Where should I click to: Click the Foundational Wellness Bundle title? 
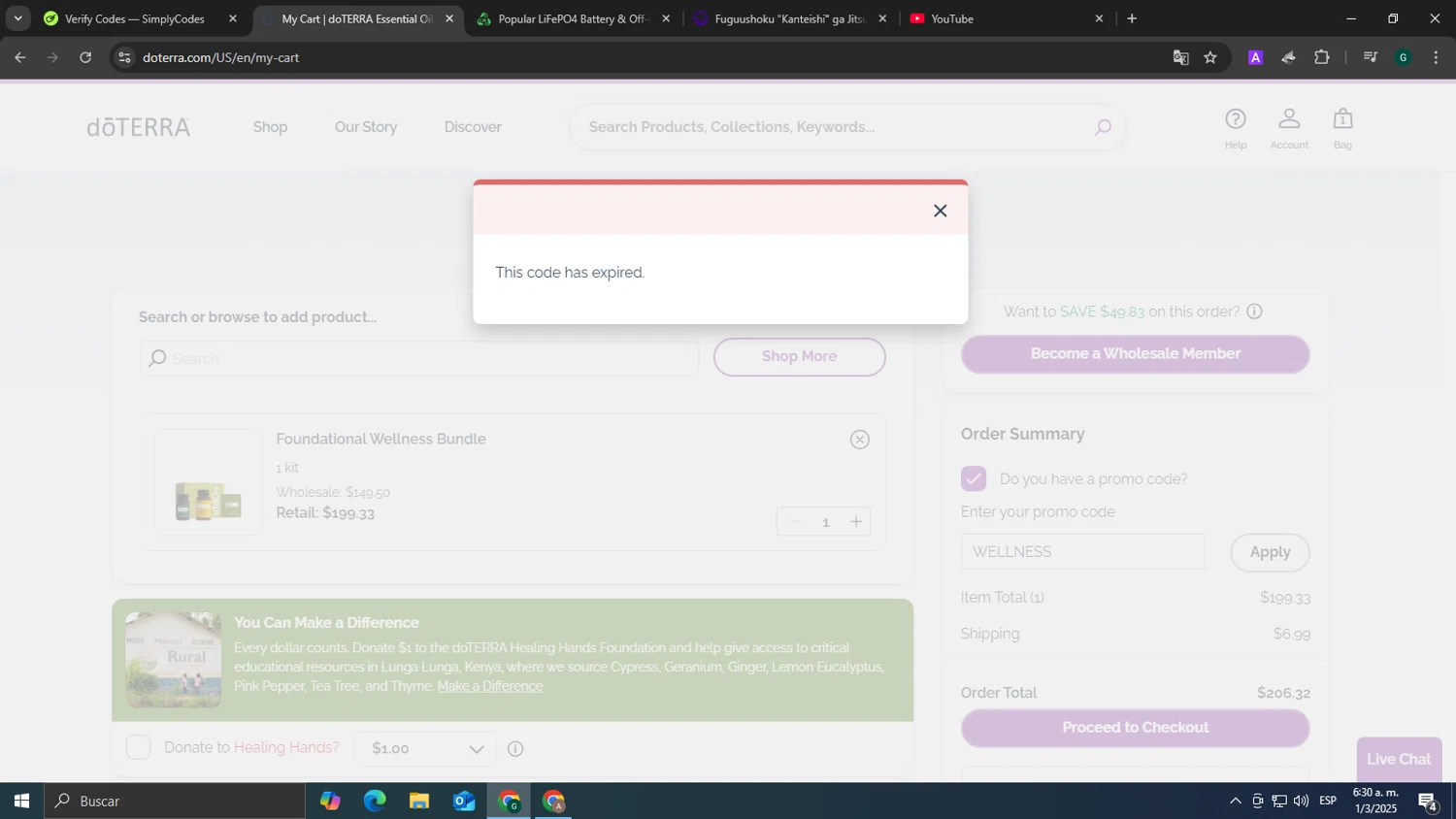(x=381, y=439)
